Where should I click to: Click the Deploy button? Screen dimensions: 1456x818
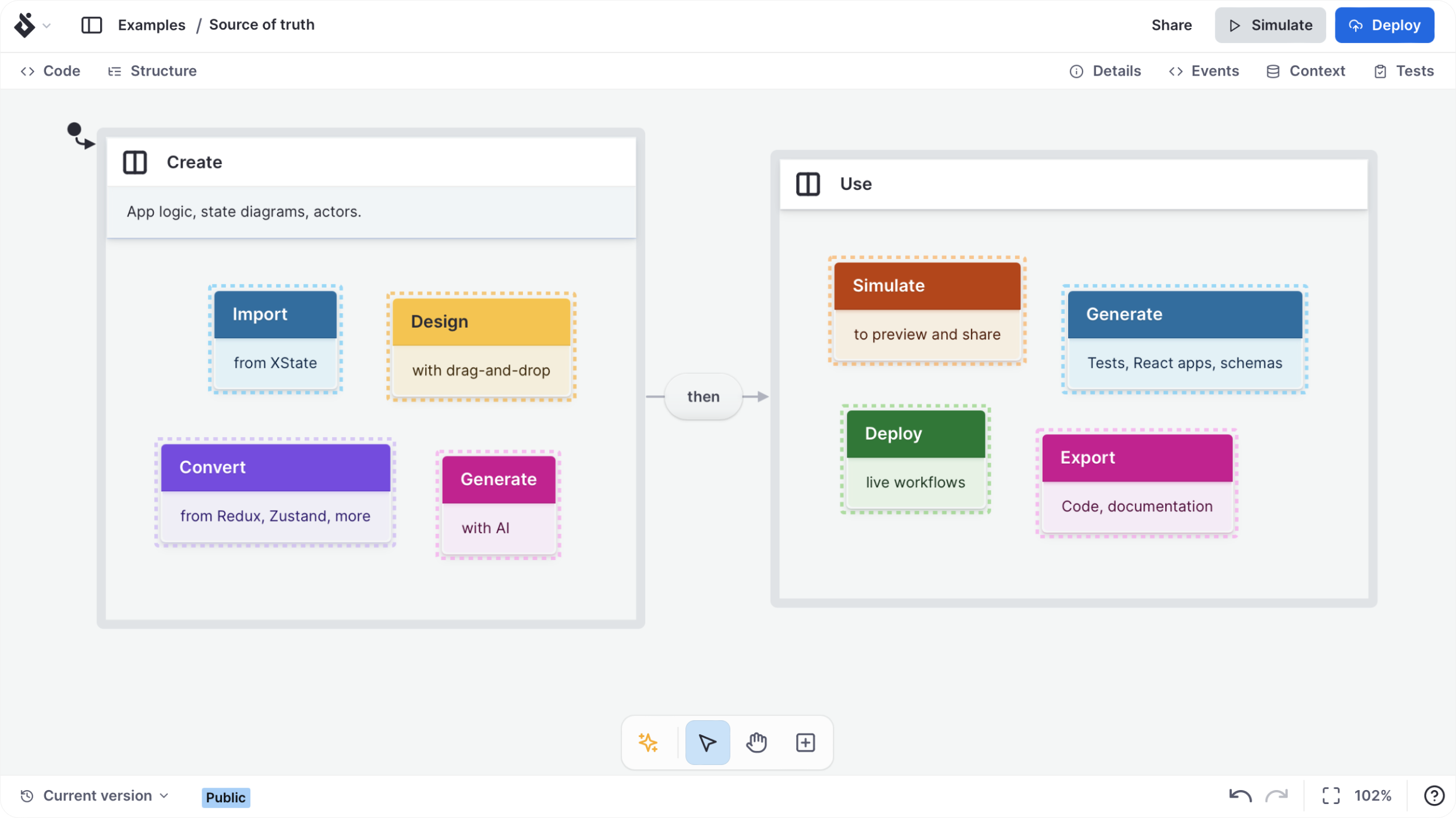(1384, 25)
